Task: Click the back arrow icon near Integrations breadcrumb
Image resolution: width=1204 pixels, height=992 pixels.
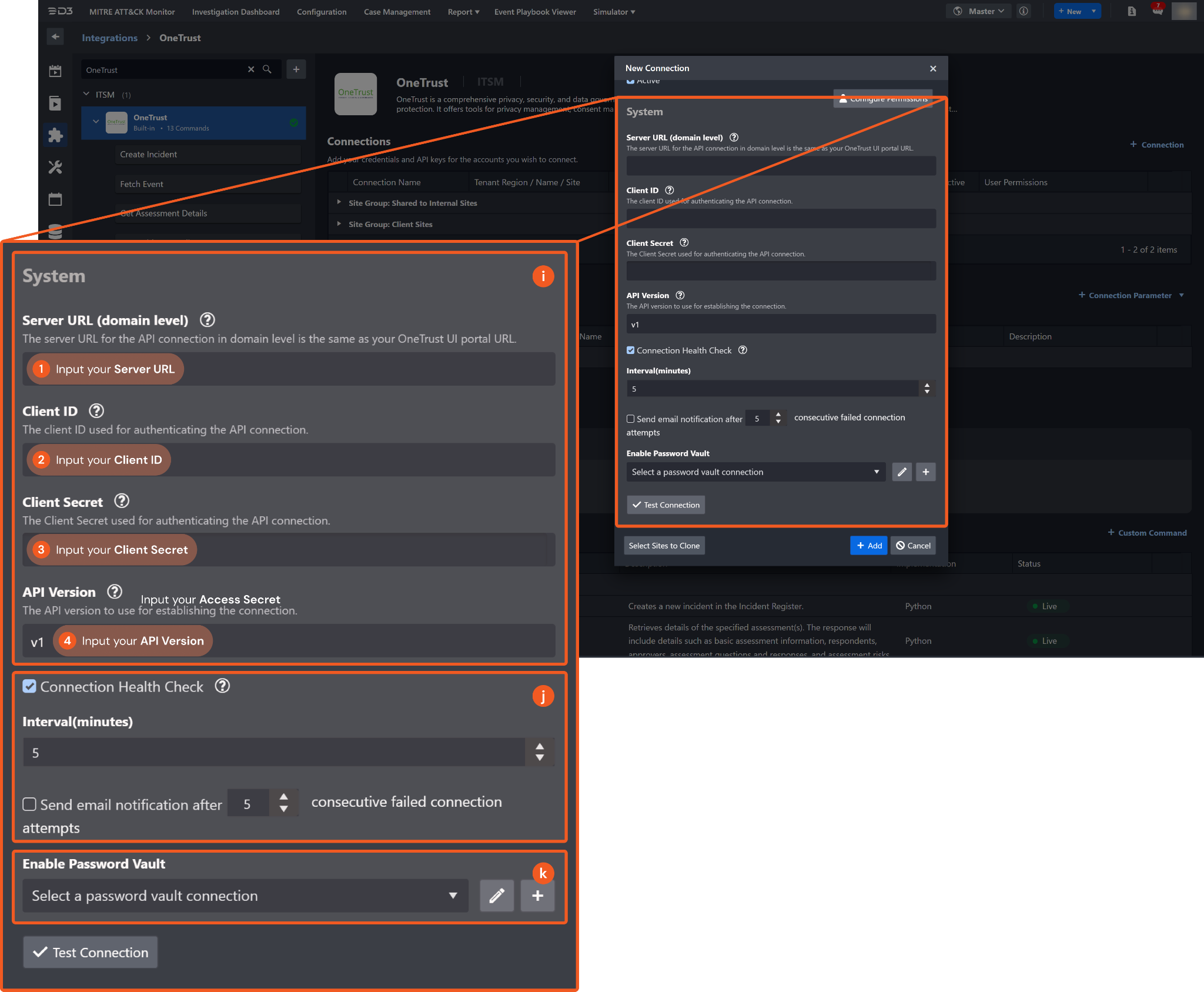Action: coord(55,37)
